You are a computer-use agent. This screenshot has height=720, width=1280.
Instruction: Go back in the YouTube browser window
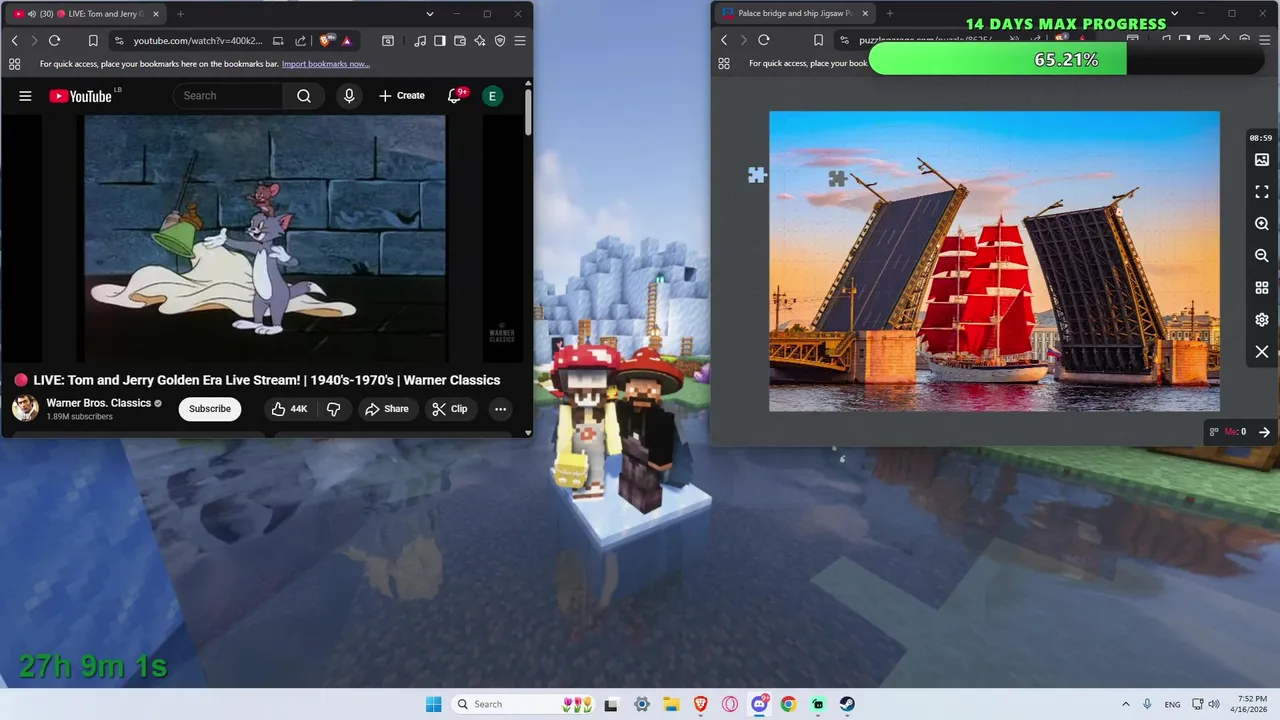tap(14, 41)
